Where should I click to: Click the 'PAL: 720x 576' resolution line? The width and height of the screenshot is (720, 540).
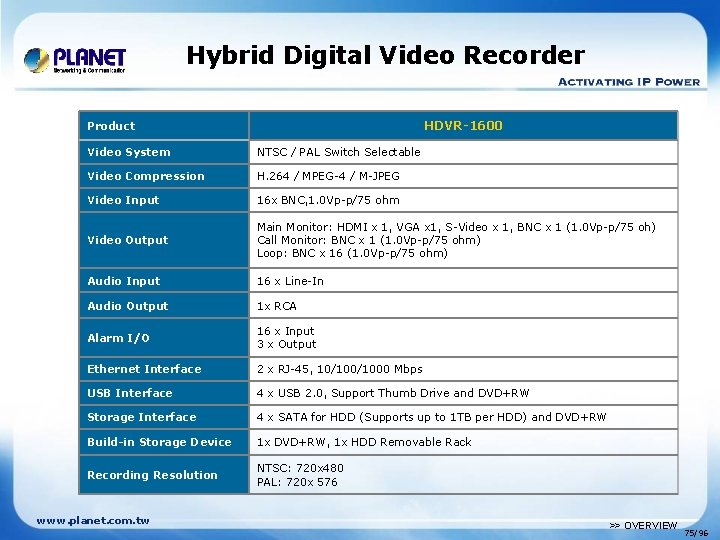(x=297, y=482)
